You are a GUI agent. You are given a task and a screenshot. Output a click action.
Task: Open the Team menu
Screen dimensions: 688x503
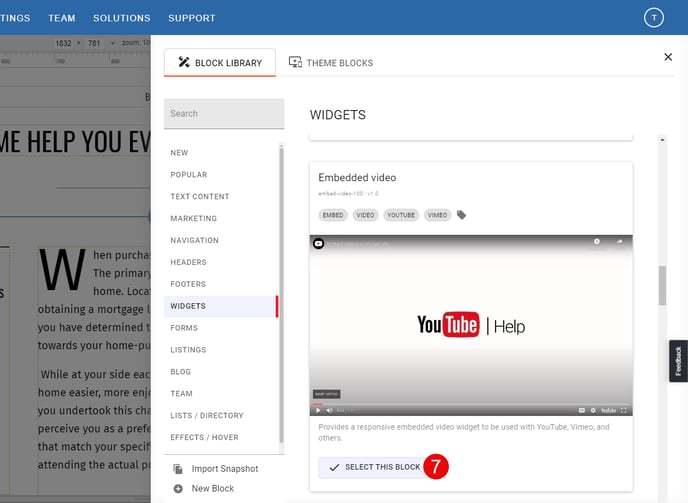click(62, 18)
